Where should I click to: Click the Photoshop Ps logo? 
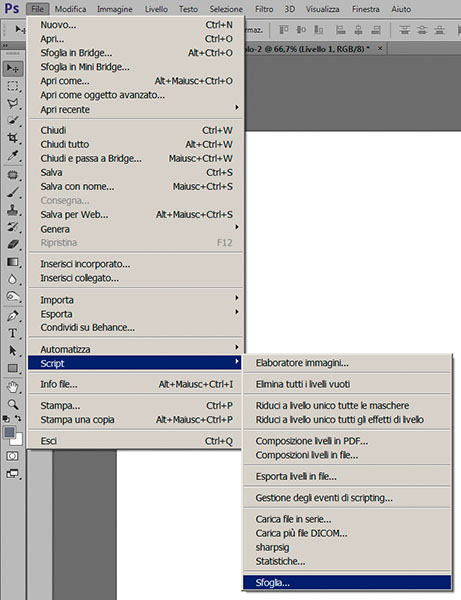point(12,8)
